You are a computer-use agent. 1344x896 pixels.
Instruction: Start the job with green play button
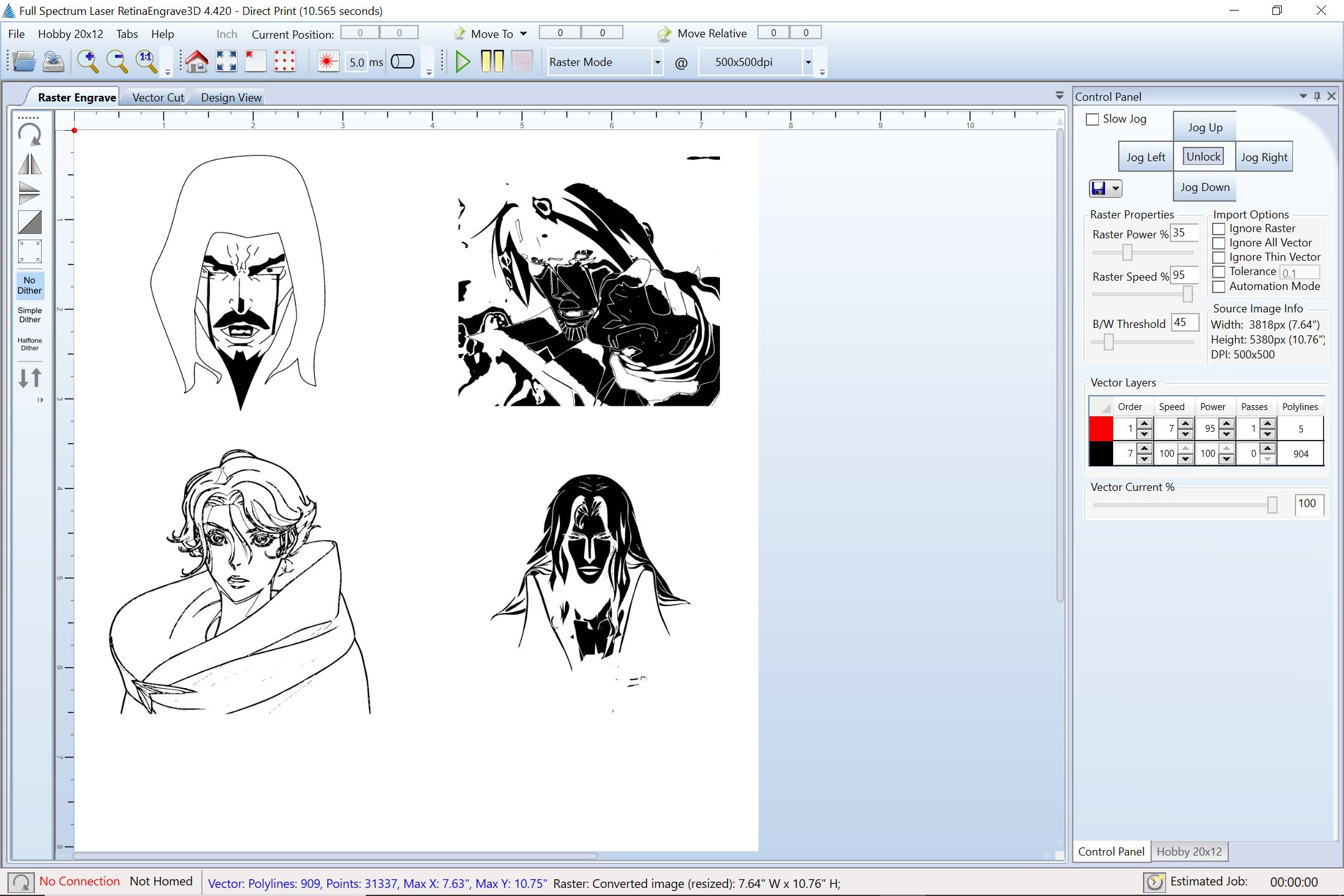click(462, 62)
